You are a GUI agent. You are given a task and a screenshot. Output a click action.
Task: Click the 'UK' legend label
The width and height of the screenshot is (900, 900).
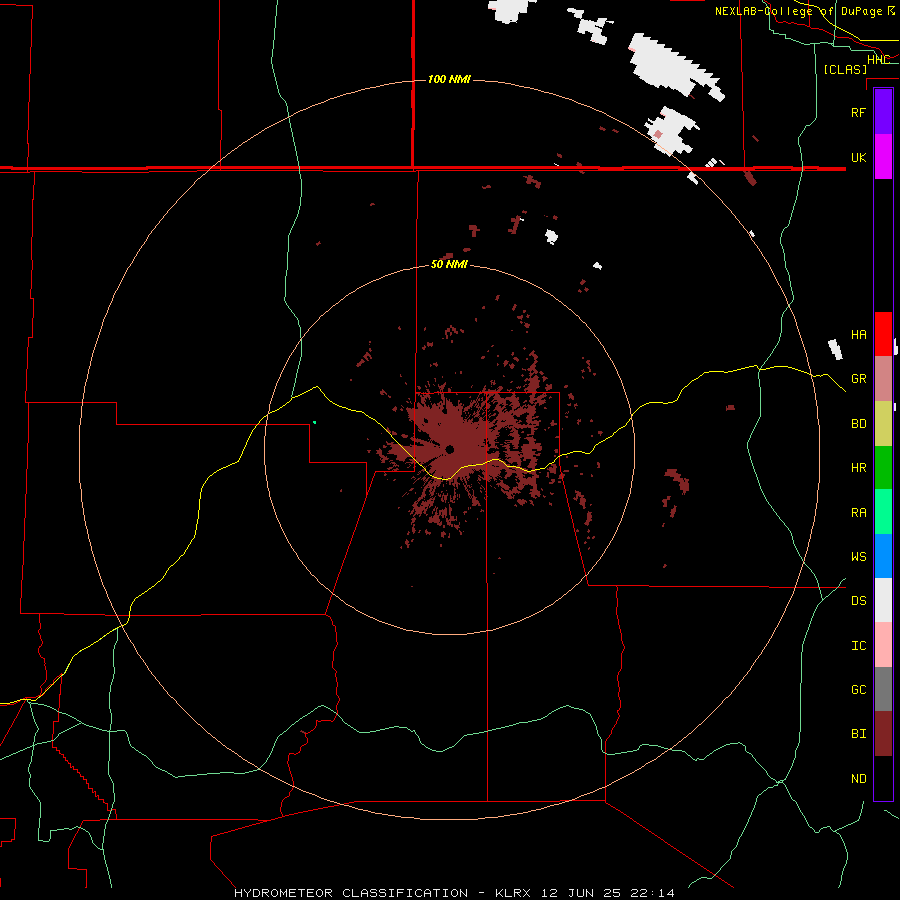point(858,157)
